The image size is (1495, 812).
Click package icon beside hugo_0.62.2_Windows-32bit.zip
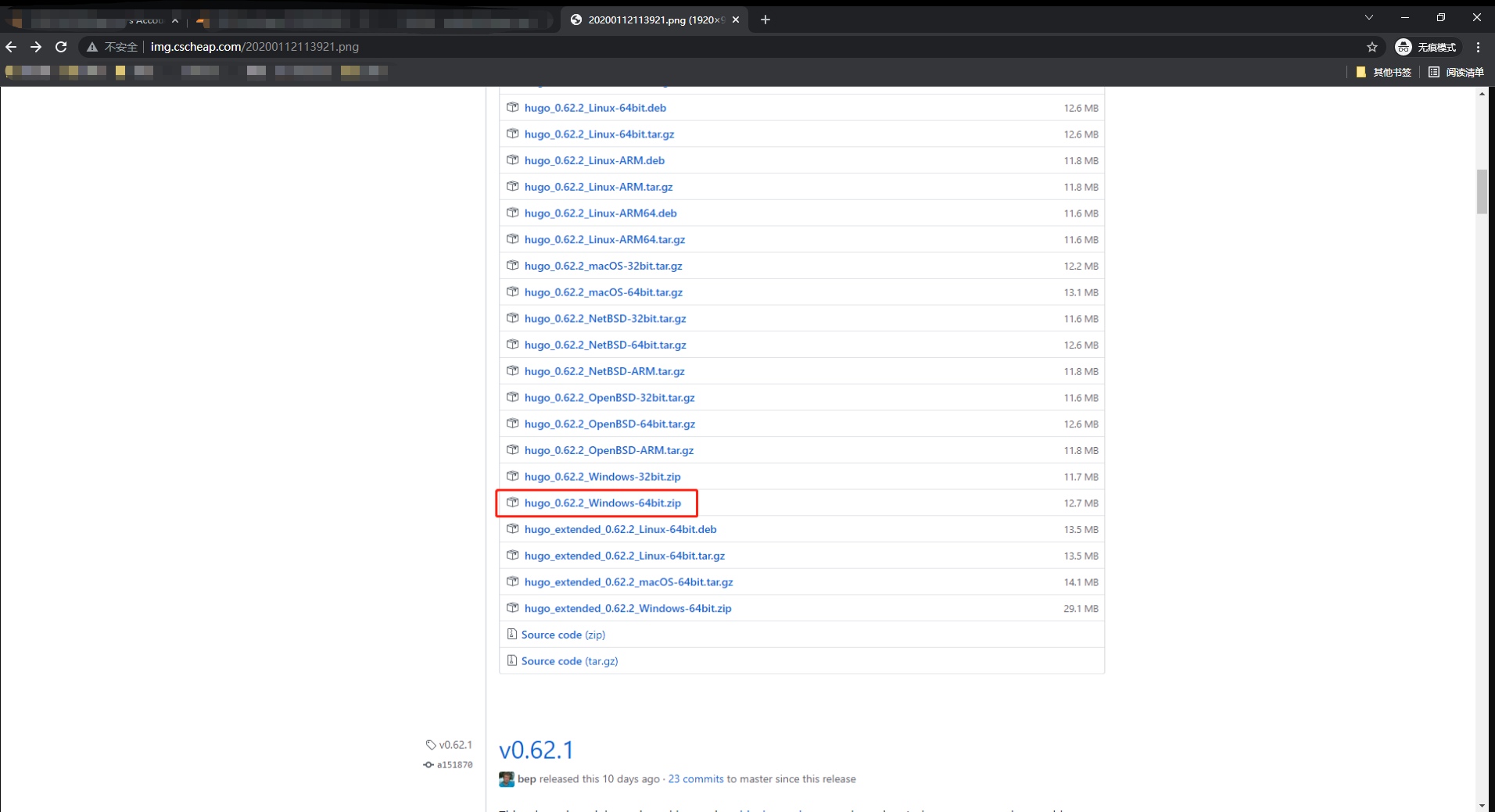pyautogui.click(x=513, y=476)
